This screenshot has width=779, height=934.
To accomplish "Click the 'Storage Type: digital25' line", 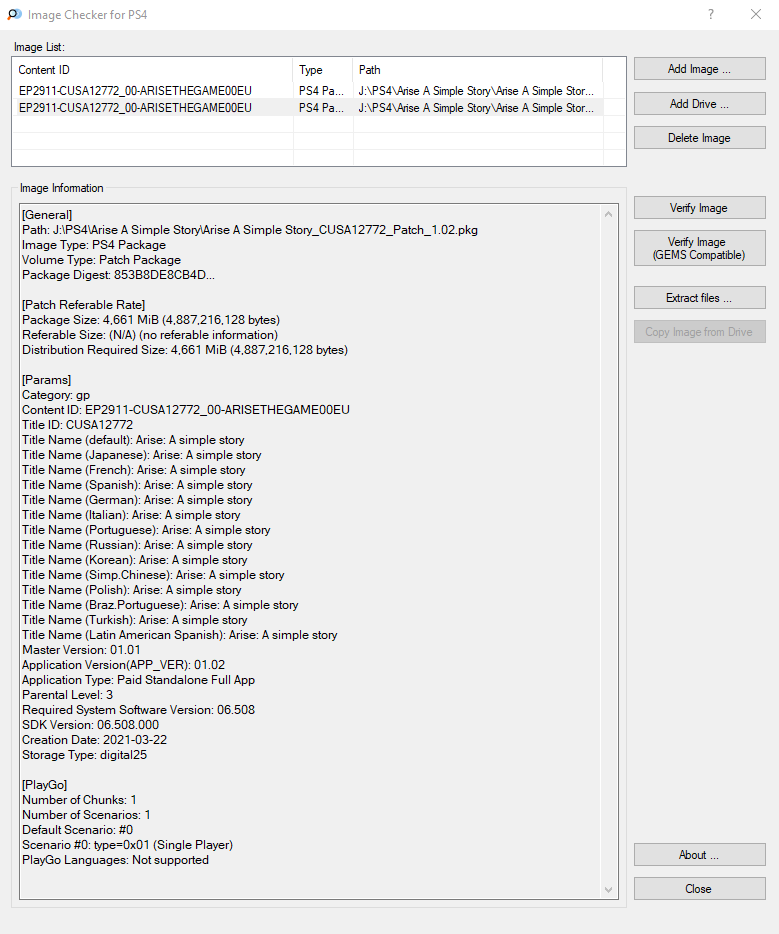I will (85, 755).
